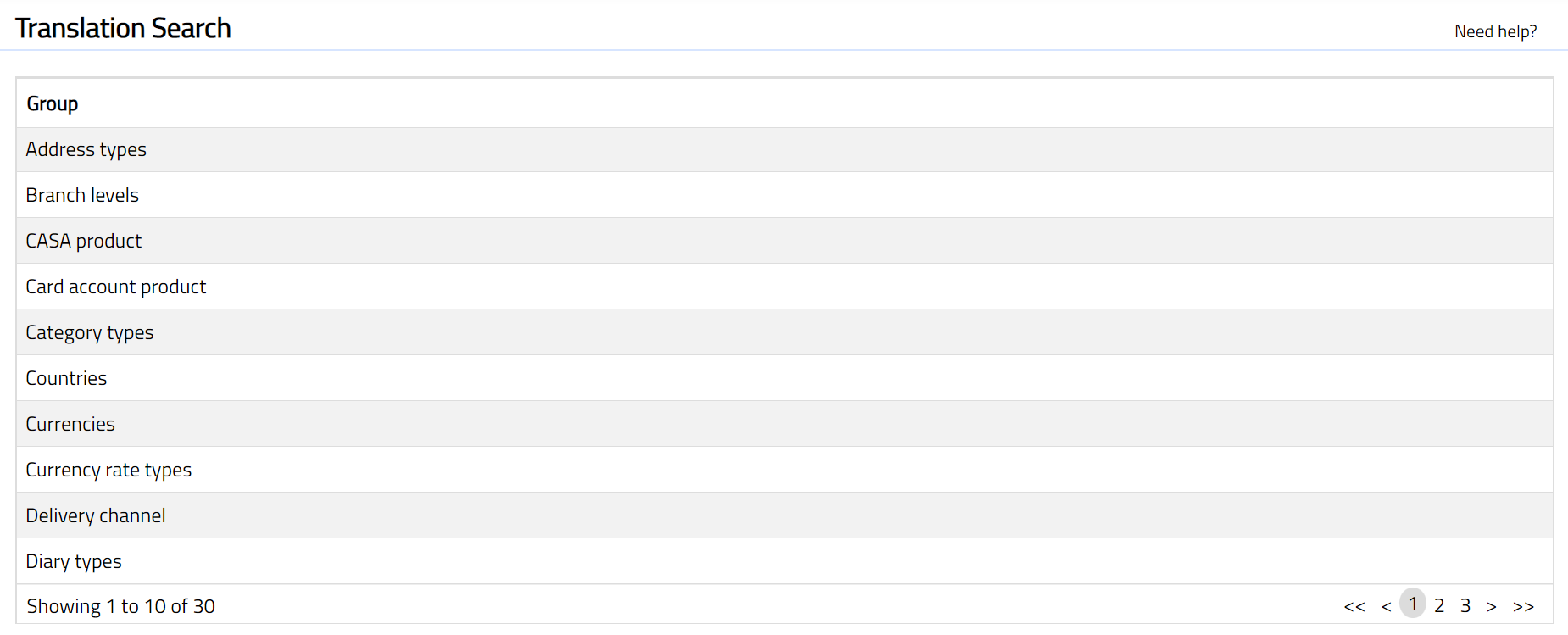The height and width of the screenshot is (635, 1568).
Task: Select the Countries row
Action: point(66,378)
